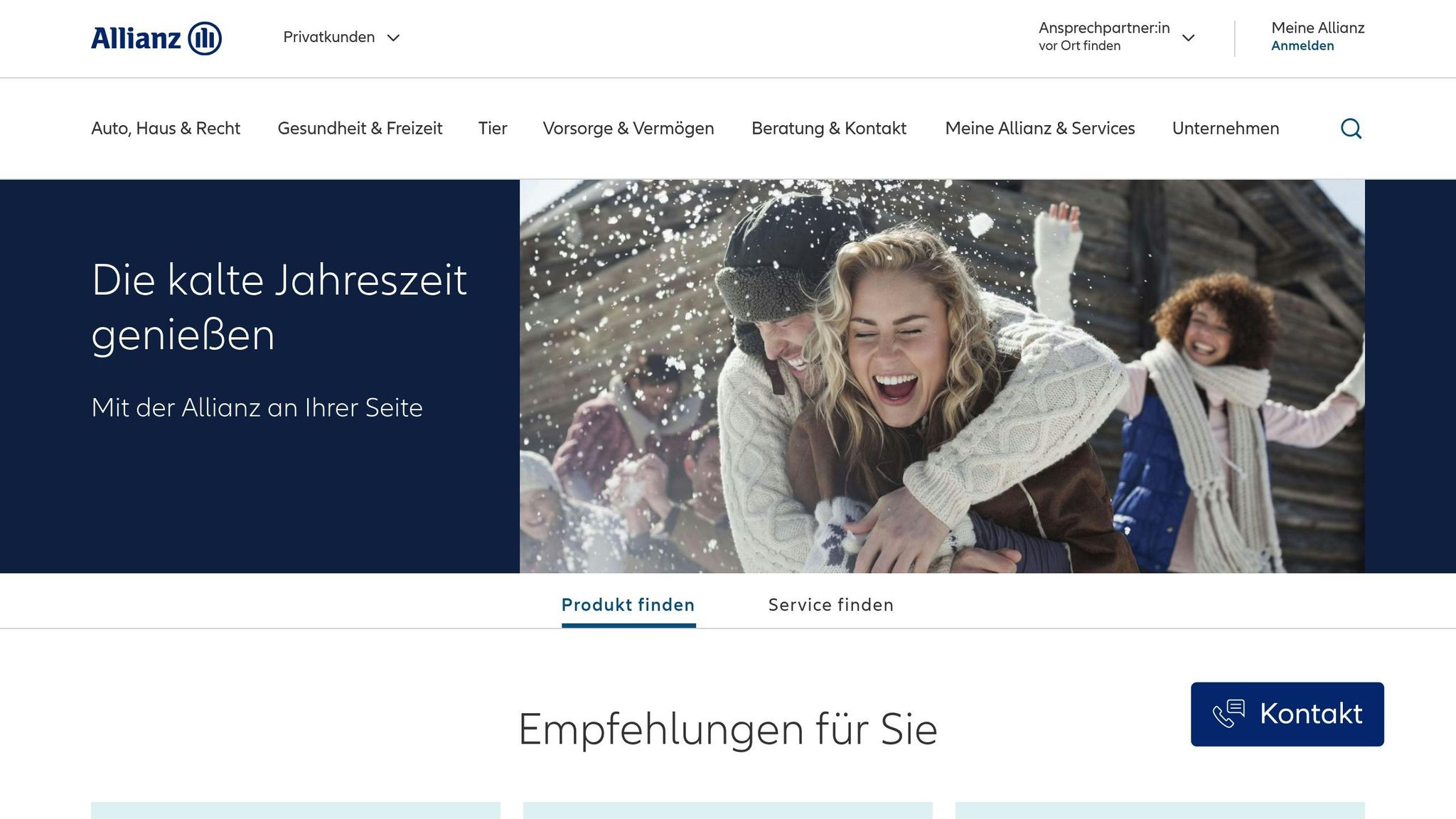
Task: Open the Ansprechpartner:in vor Ort finden dropdown
Action: (x=1106, y=37)
